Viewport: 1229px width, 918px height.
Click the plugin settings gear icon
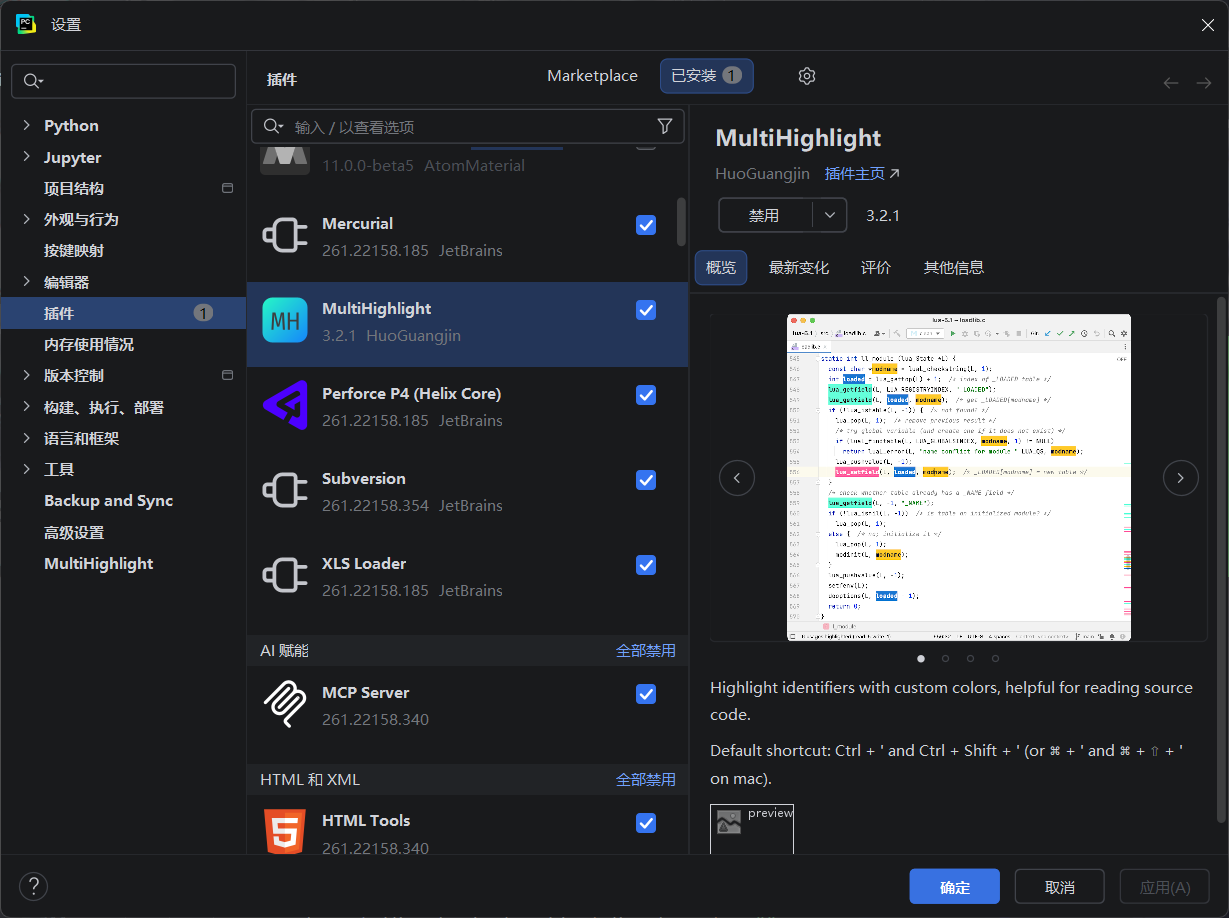(807, 76)
